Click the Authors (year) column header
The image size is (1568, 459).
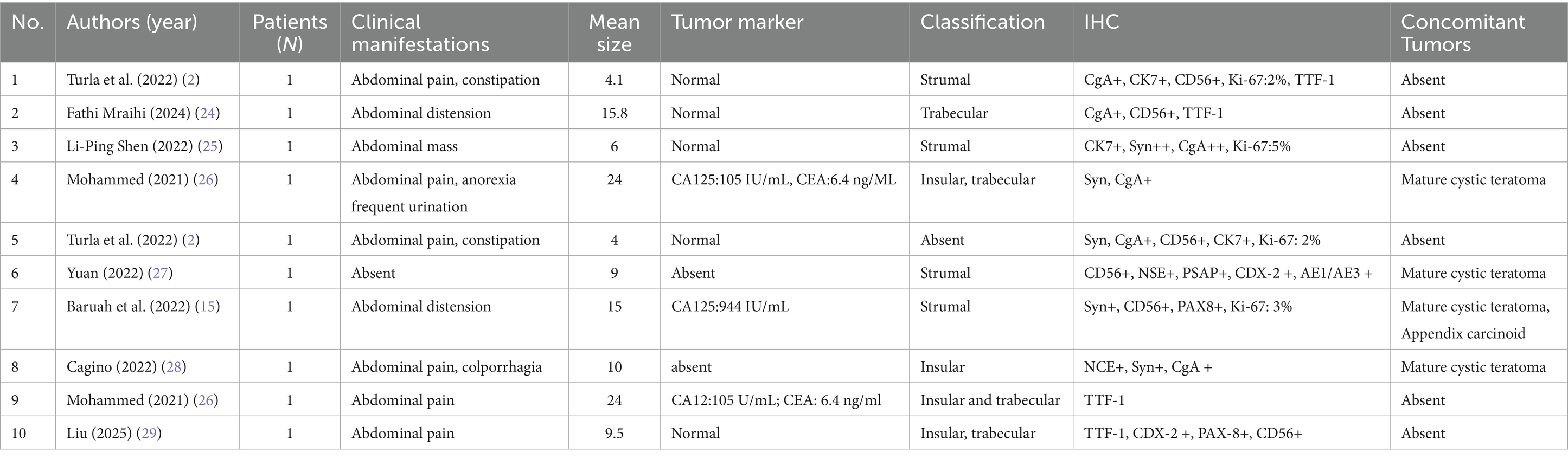(x=132, y=23)
